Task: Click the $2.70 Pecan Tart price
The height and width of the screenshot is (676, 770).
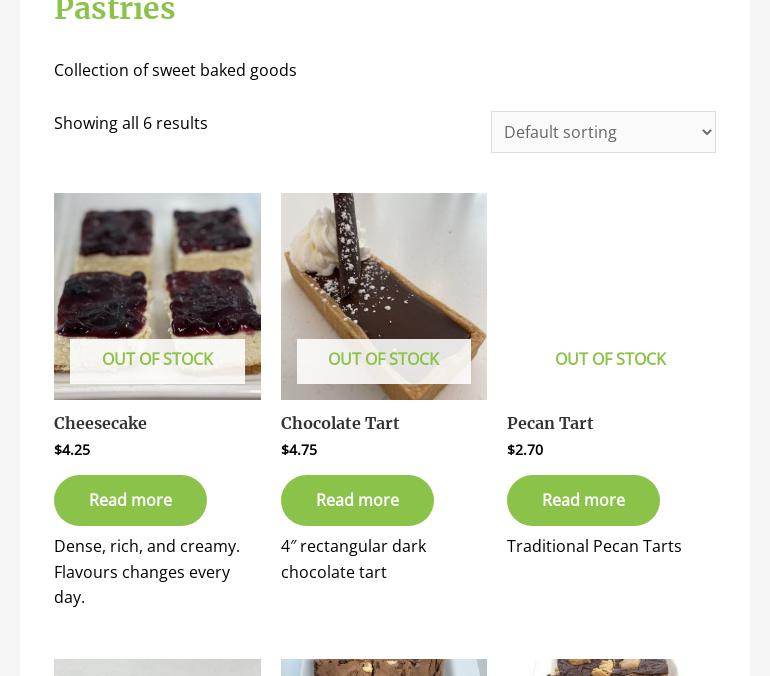Action: coord(525,450)
